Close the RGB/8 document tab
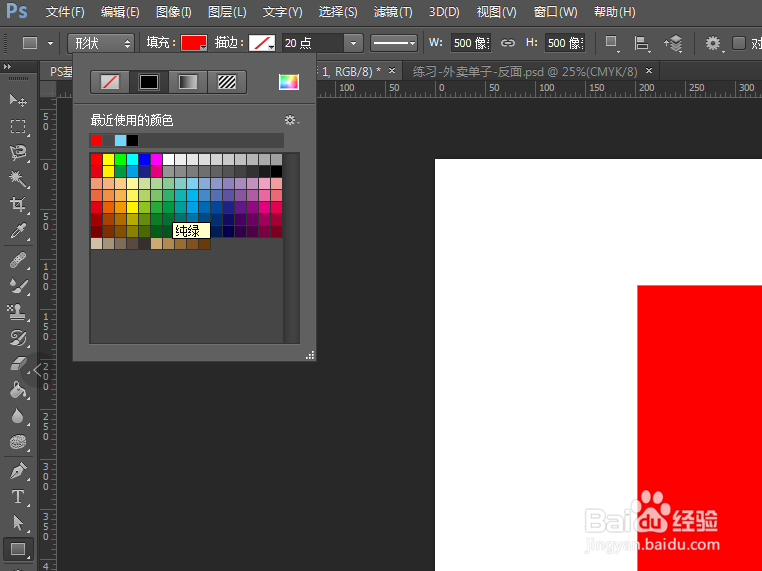The height and width of the screenshot is (571, 762). point(392,71)
